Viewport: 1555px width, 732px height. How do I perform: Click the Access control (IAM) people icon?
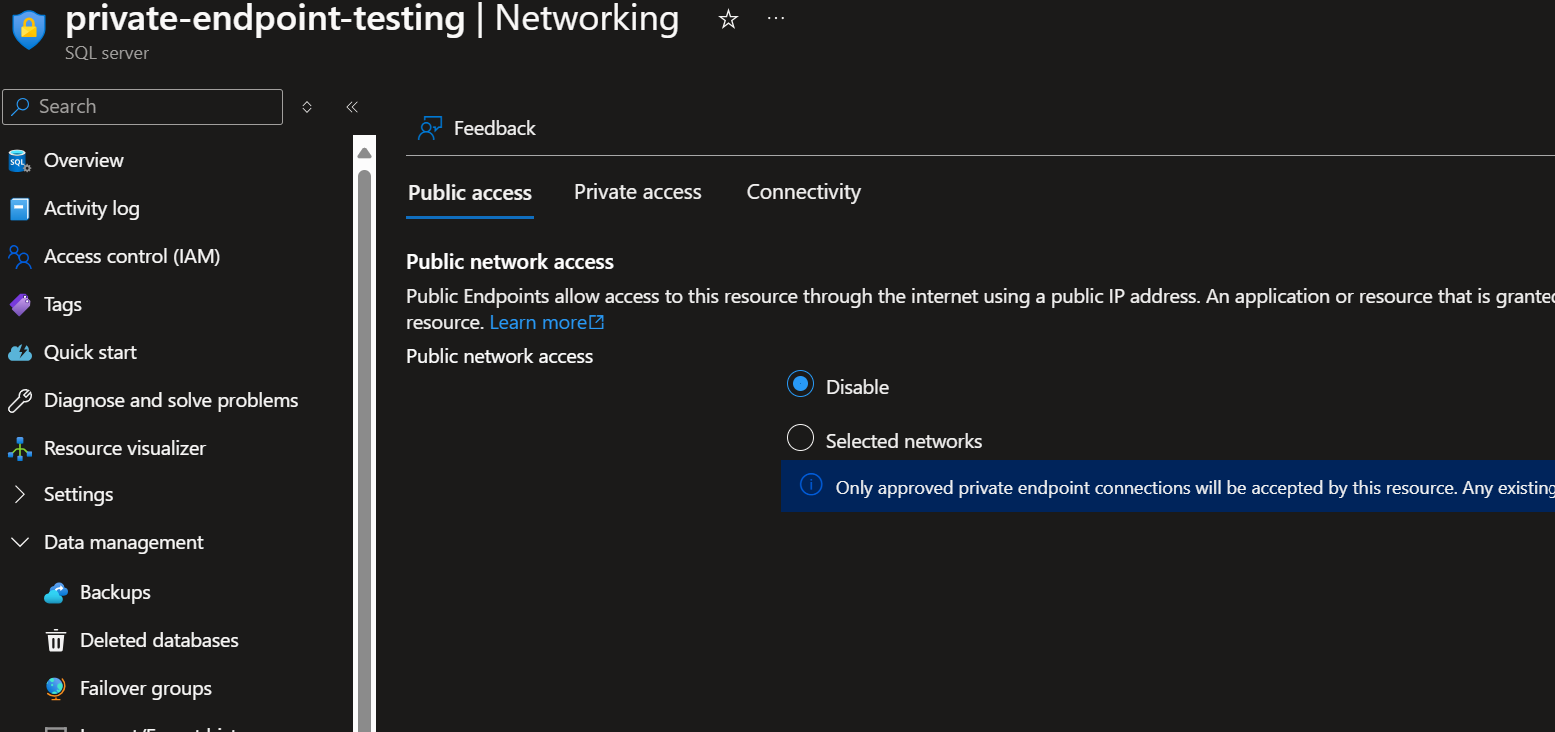tap(19, 257)
